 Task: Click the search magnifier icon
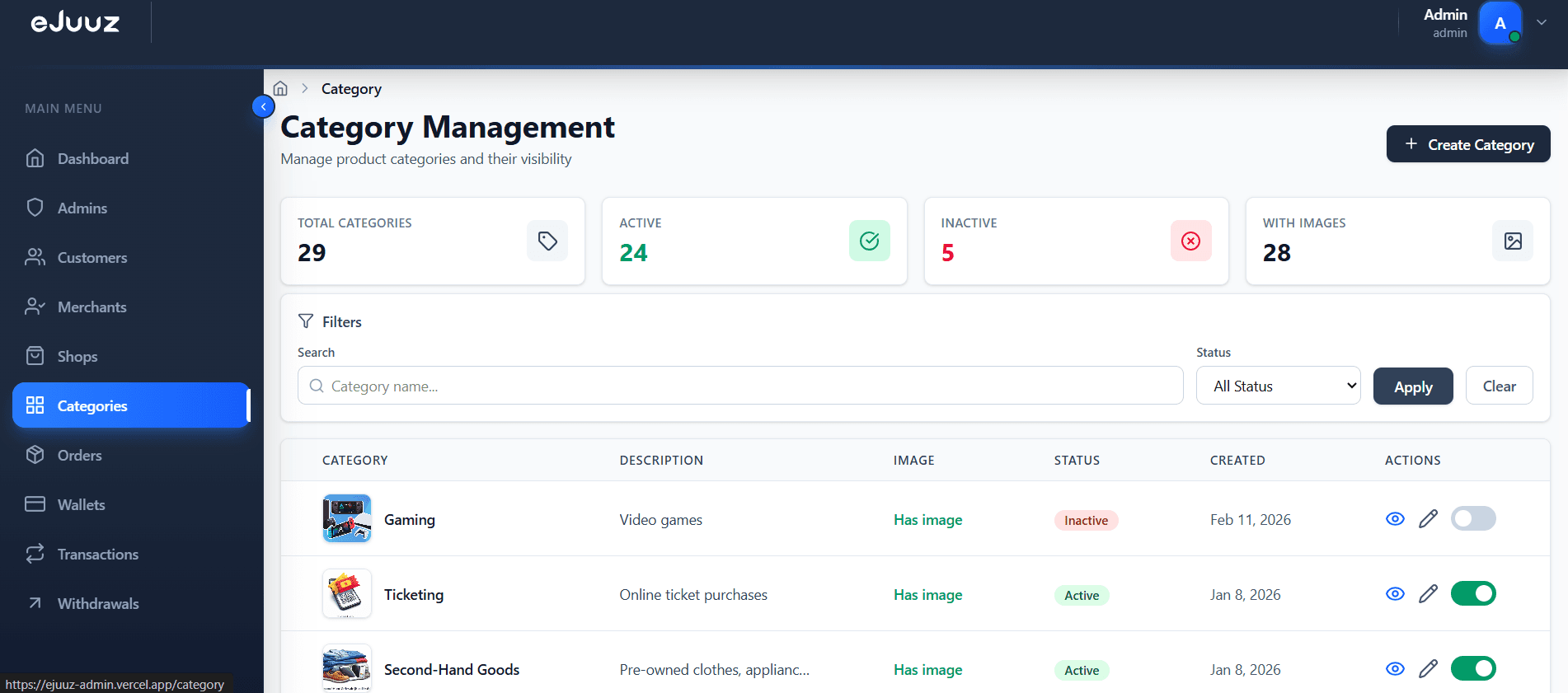317,386
